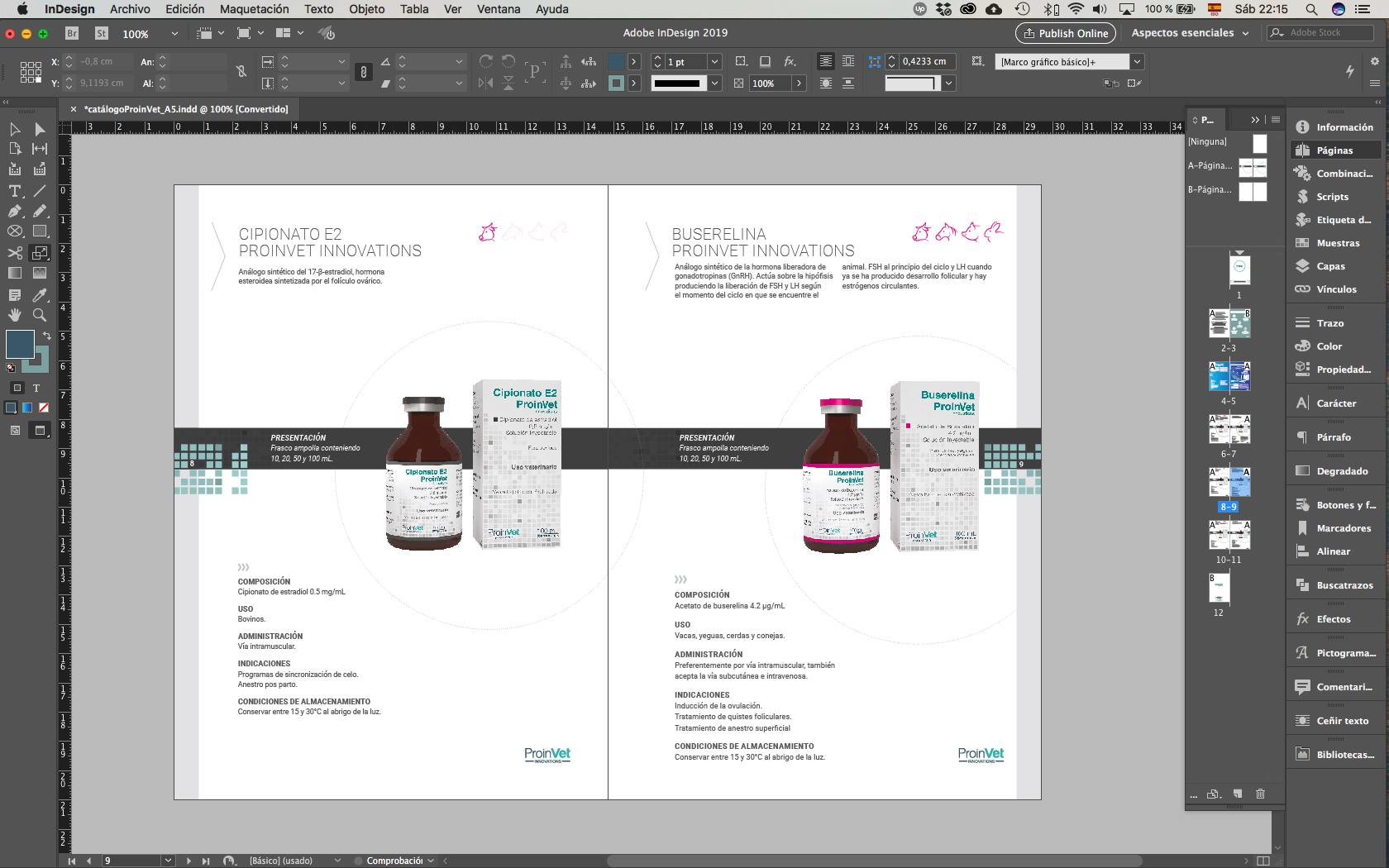The width and height of the screenshot is (1389, 868).
Task: Open page number 9 dropdown
Action: point(168,861)
